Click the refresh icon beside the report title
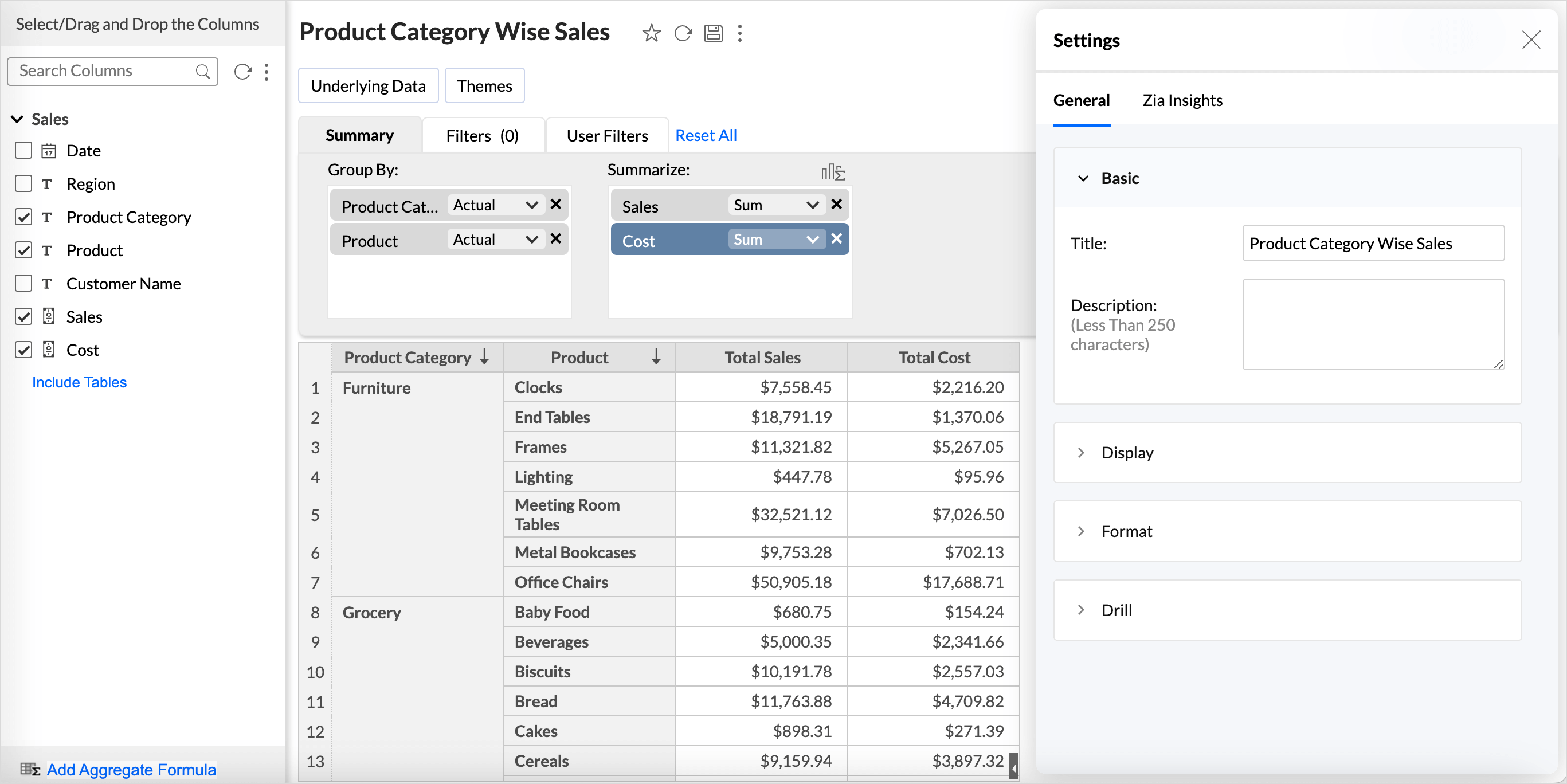This screenshot has width=1567, height=784. [x=683, y=33]
